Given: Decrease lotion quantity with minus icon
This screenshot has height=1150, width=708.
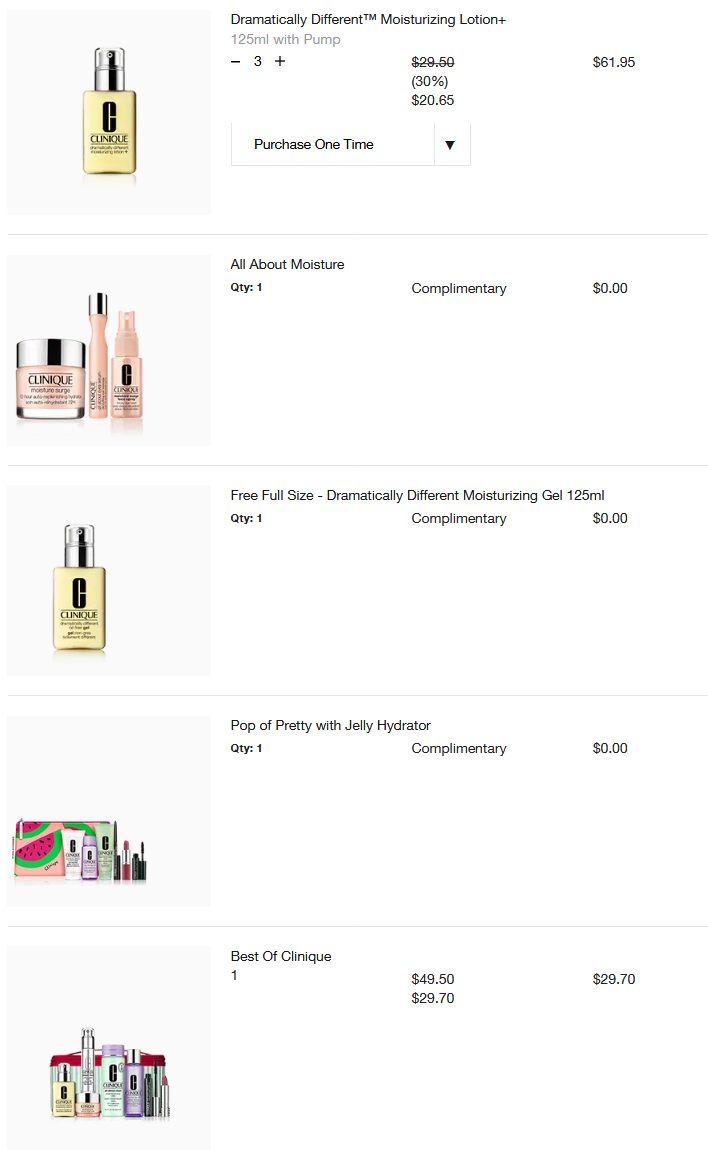Looking at the screenshot, I should point(236,62).
